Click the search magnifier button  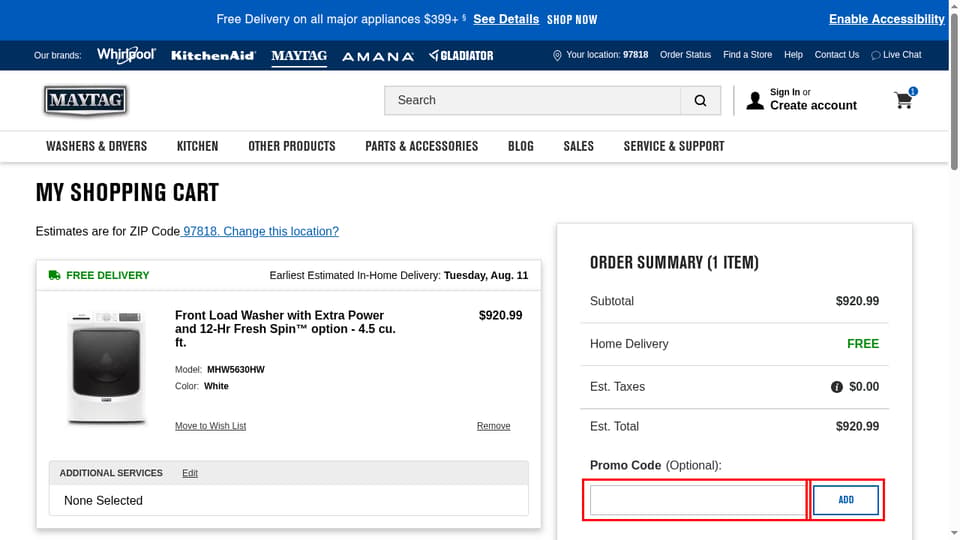click(700, 100)
